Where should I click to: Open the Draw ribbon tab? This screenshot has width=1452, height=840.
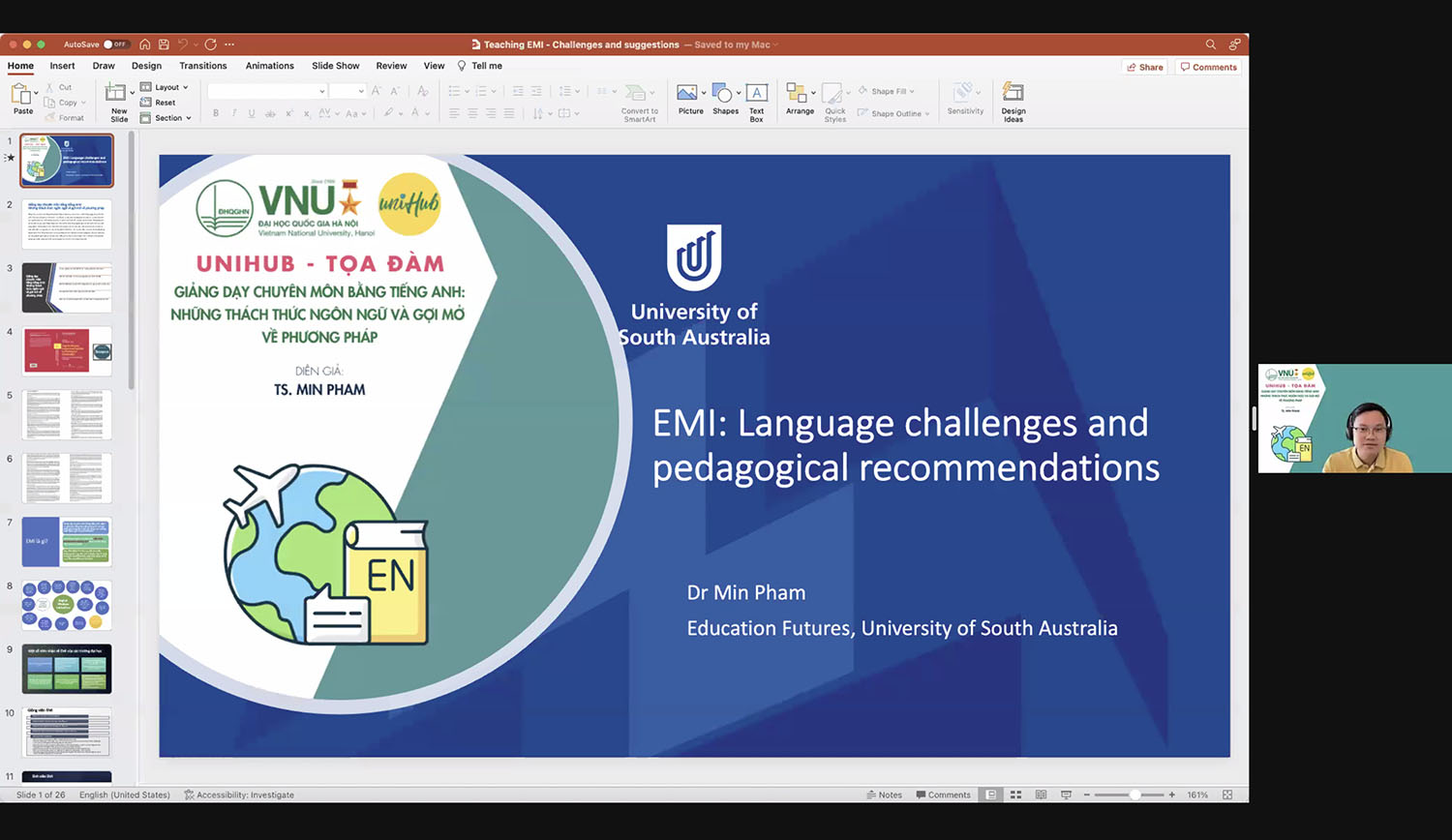click(x=104, y=66)
